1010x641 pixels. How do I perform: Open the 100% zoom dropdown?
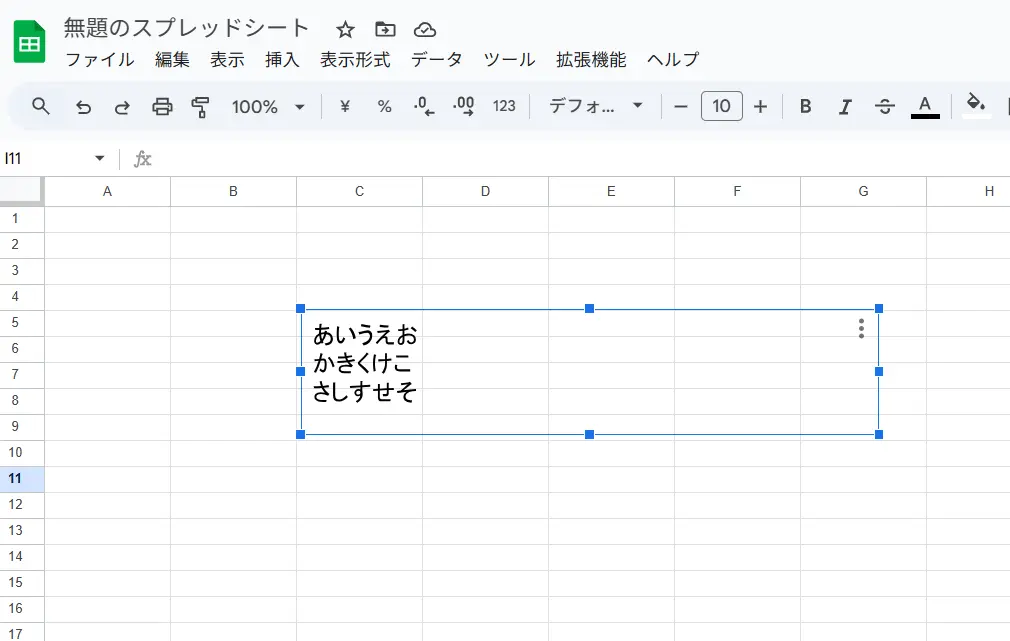268,107
